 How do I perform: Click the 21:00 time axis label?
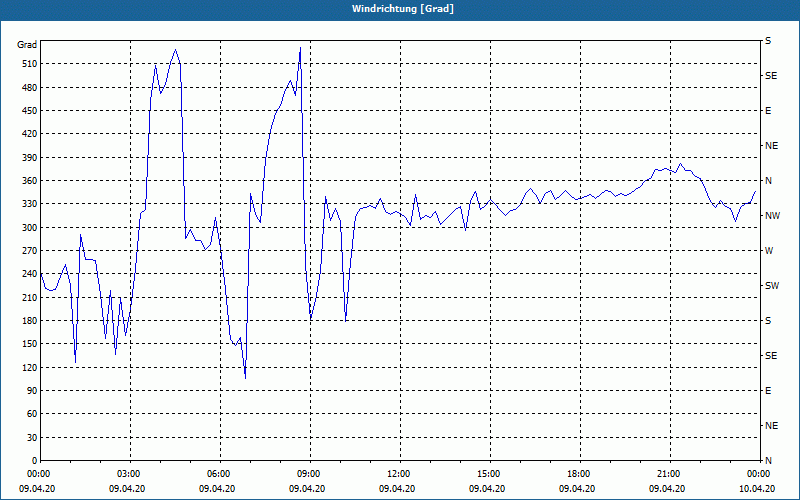coord(669,473)
